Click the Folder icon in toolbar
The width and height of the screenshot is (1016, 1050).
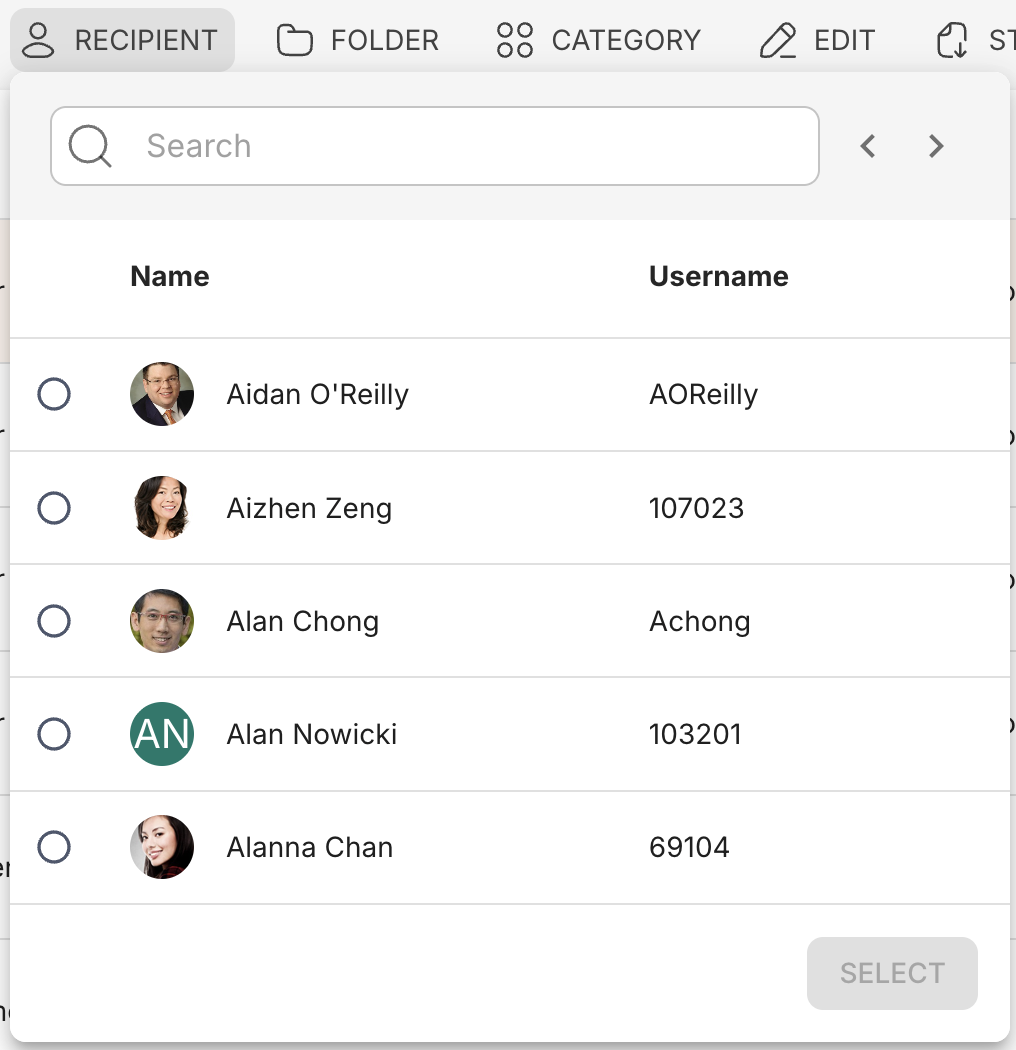295,41
